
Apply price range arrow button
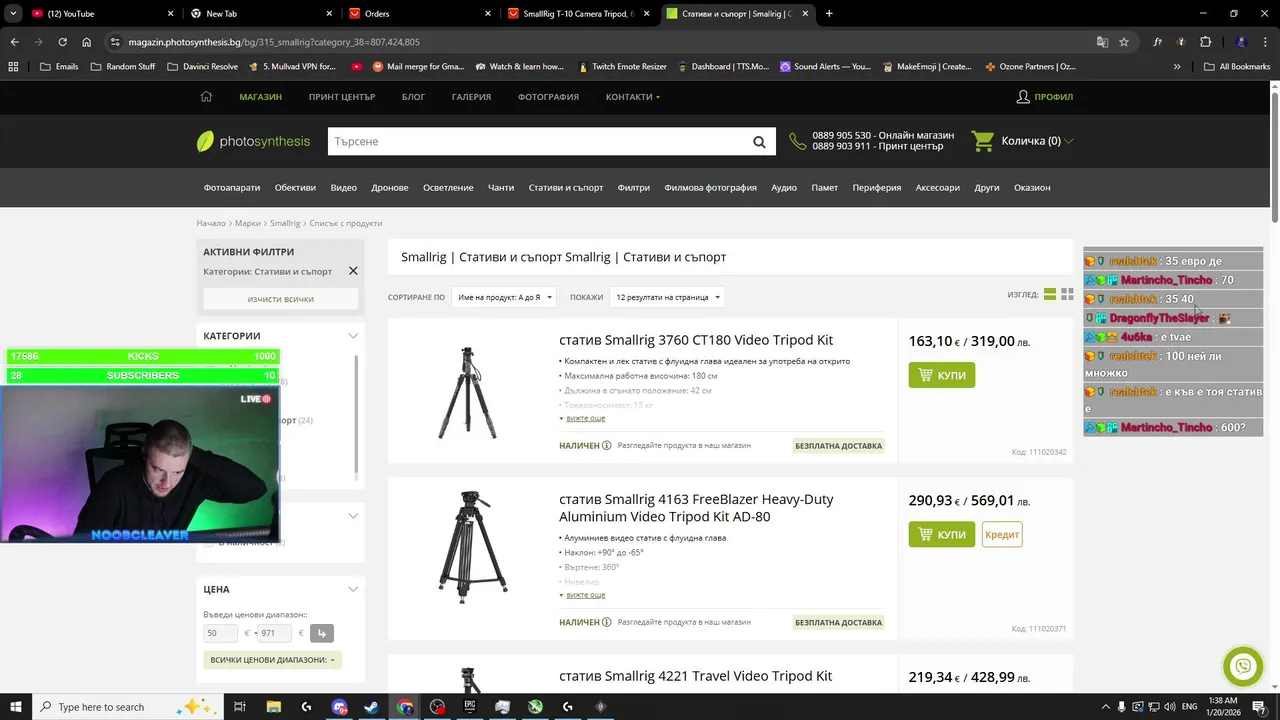[321, 633]
